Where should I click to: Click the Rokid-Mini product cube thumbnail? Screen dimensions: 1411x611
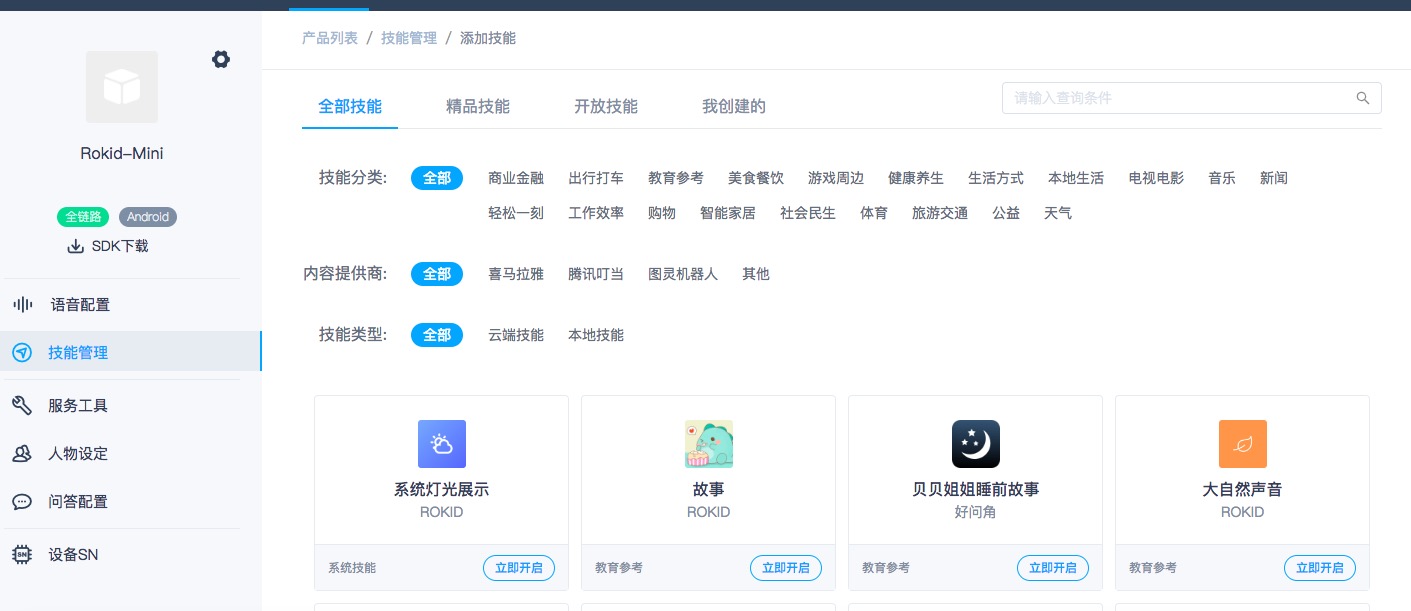tap(122, 87)
